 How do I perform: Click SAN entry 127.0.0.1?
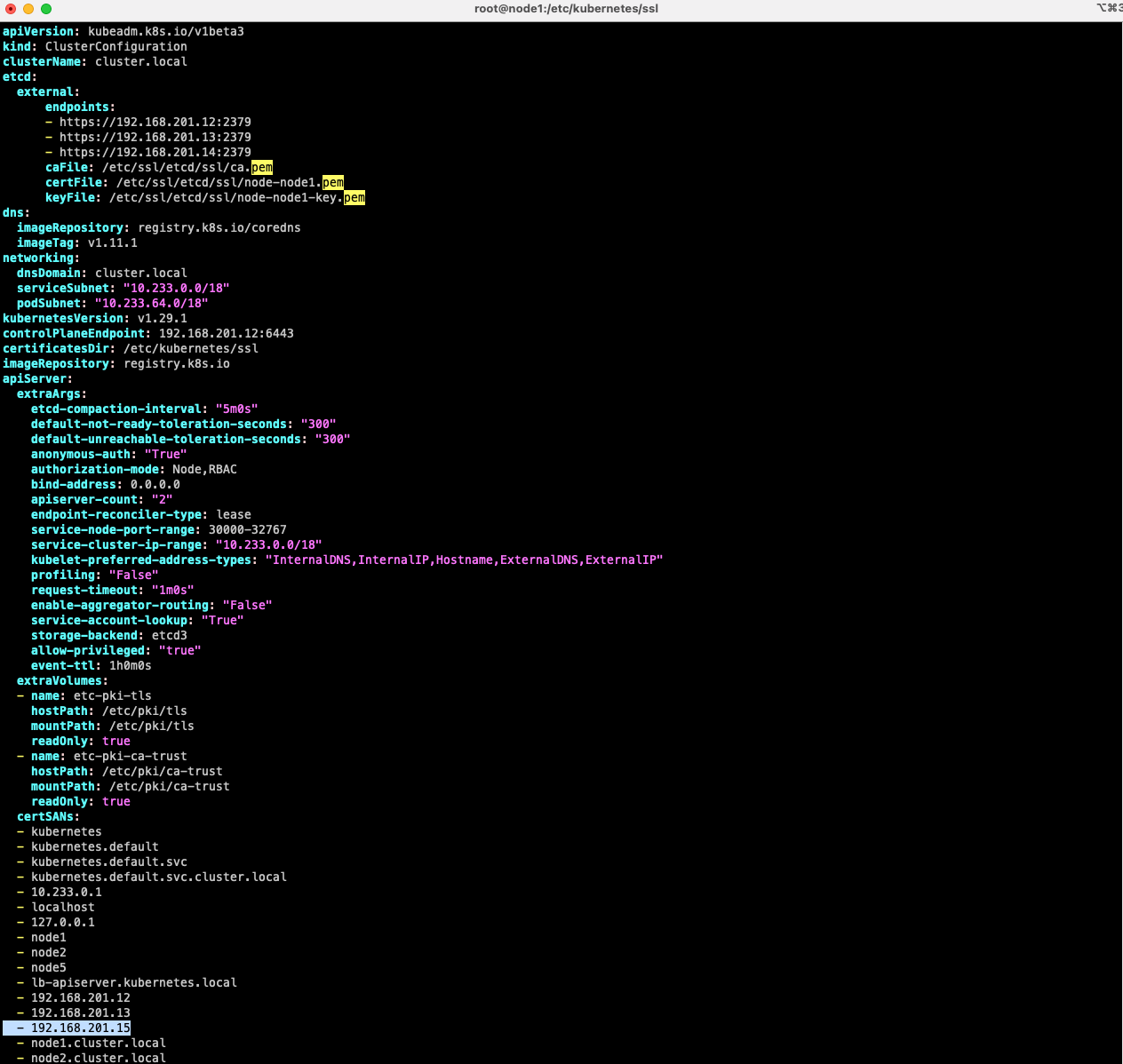point(63,922)
